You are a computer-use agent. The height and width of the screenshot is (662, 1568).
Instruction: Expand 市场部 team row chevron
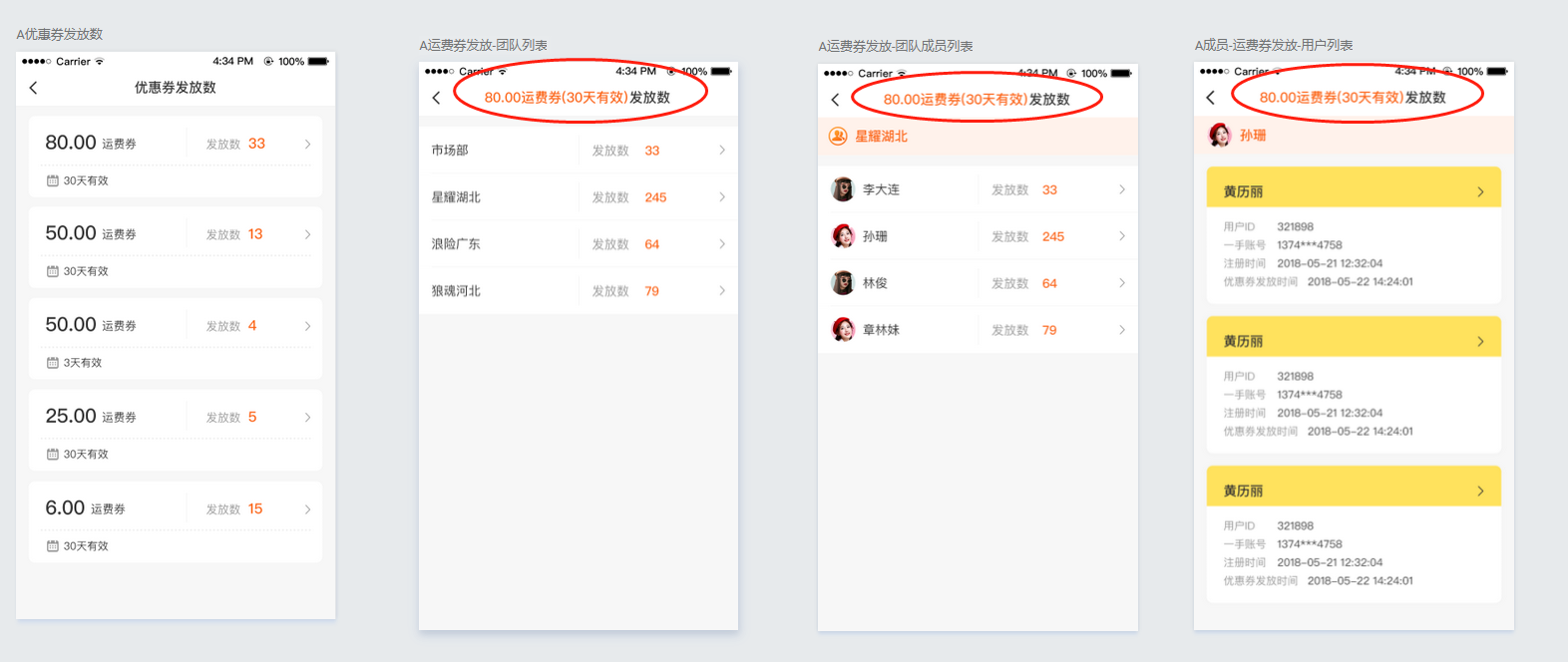pyautogui.click(x=722, y=151)
